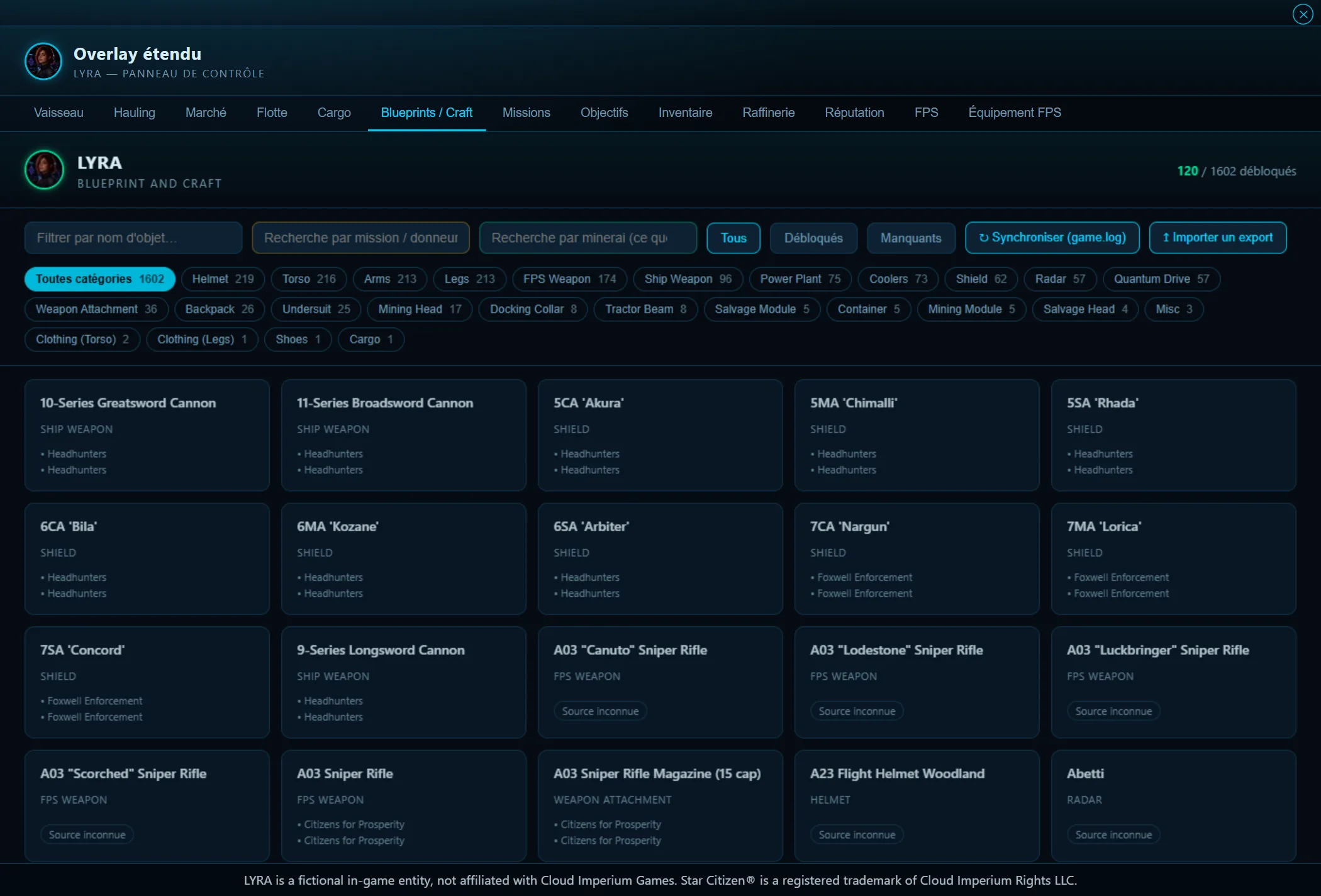
Task: Select the Toutes catégories chip
Action: [99, 279]
